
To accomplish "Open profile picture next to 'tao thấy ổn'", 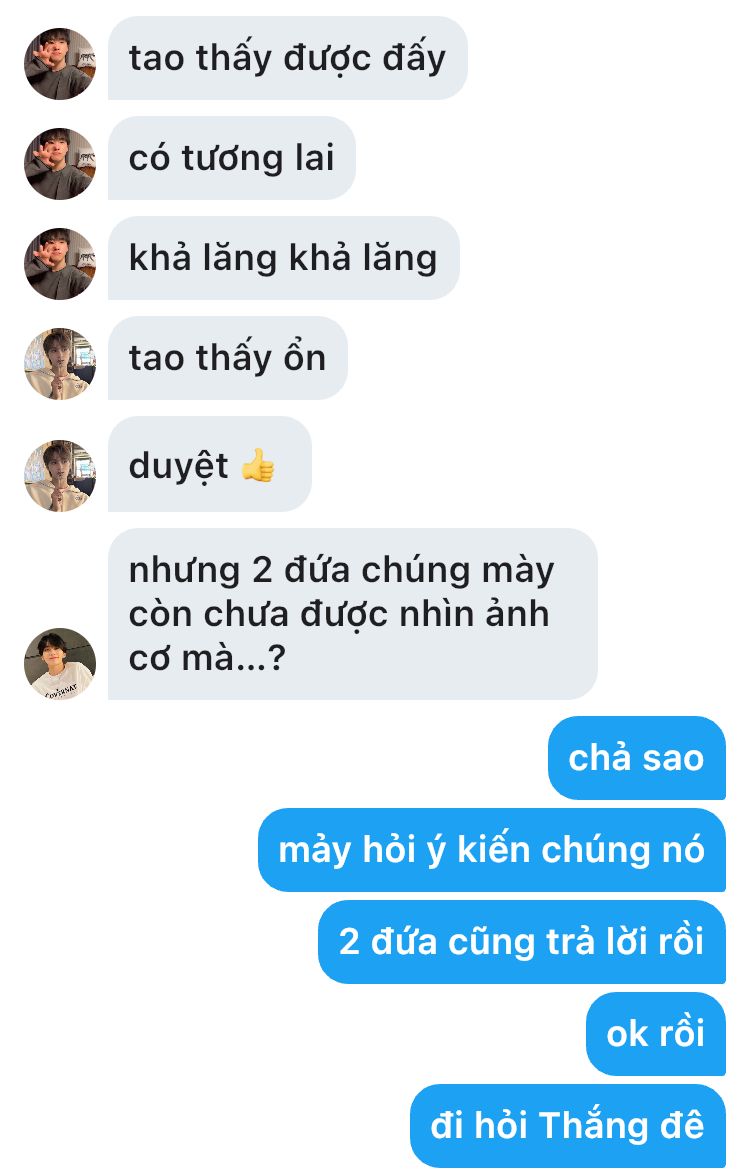I will coord(60,364).
